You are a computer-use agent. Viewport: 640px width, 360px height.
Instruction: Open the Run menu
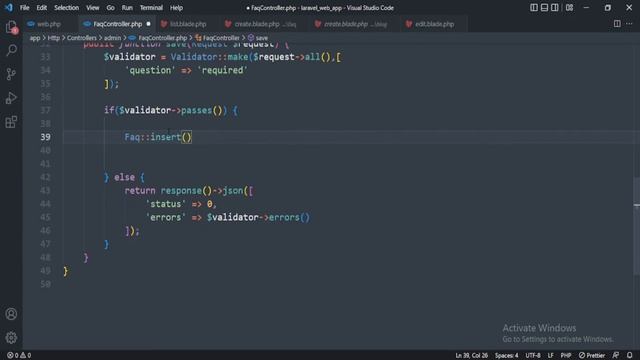(127, 8)
